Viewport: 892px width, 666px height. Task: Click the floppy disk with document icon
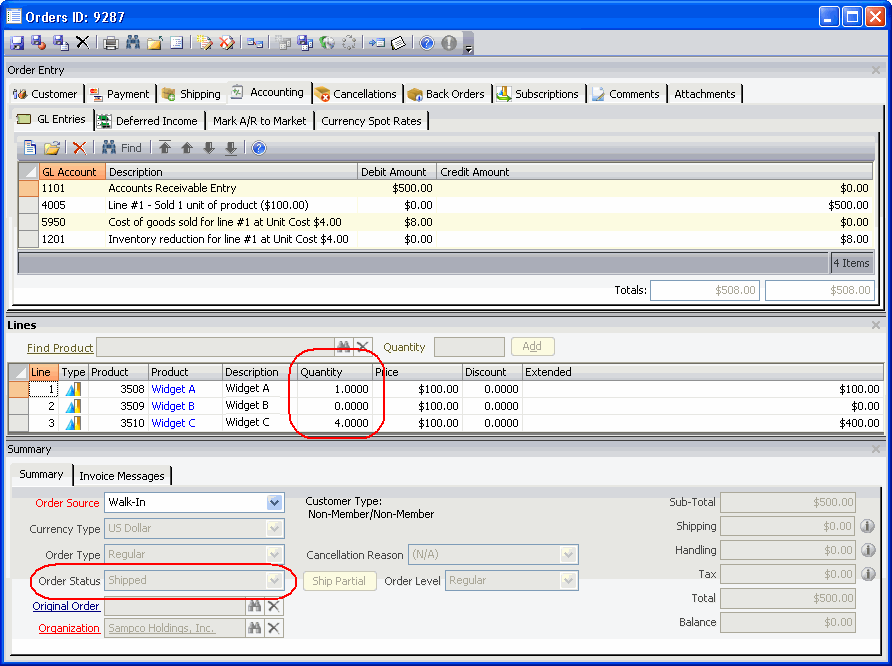(x=60, y=43)
